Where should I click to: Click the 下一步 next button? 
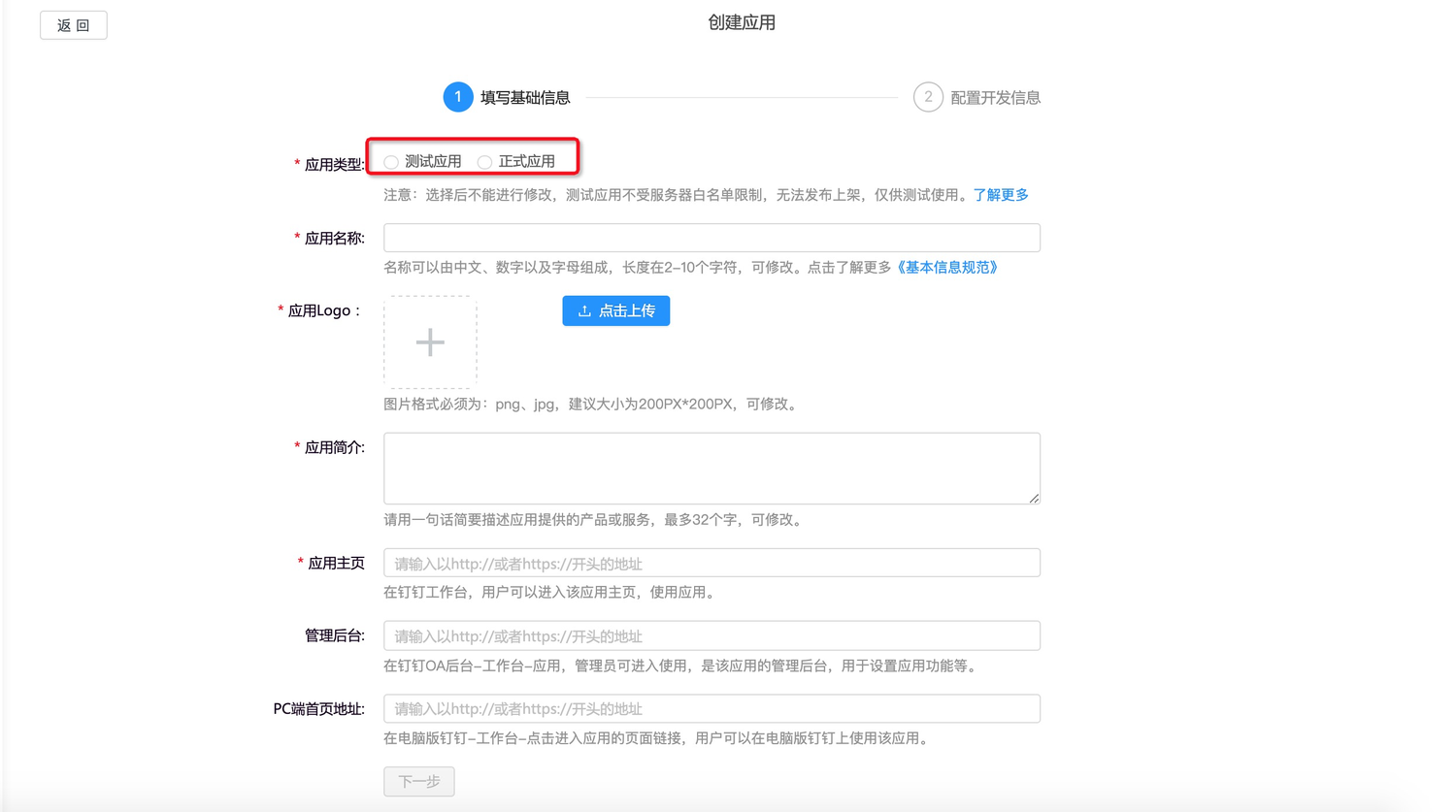419,781
